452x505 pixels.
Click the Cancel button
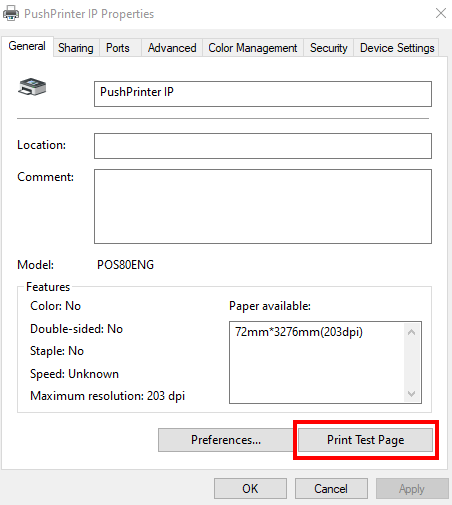point(331,489)
